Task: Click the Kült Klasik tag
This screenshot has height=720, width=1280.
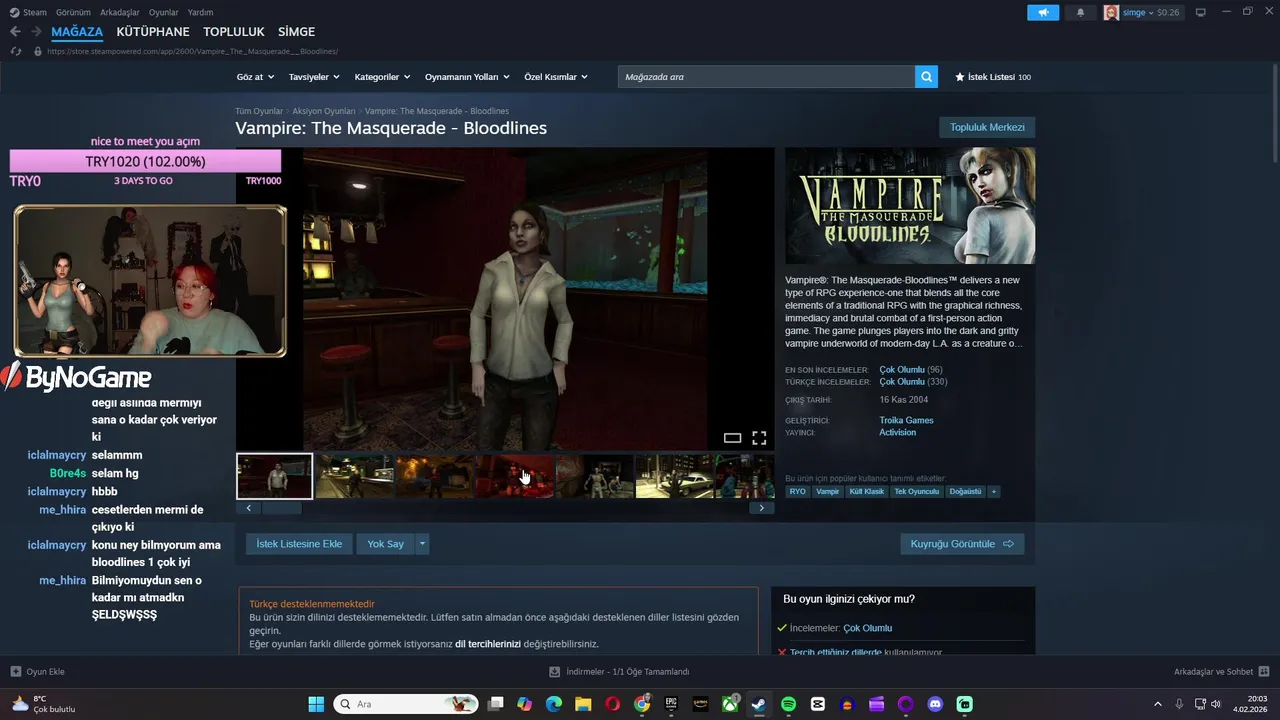Action: (867, 492)
